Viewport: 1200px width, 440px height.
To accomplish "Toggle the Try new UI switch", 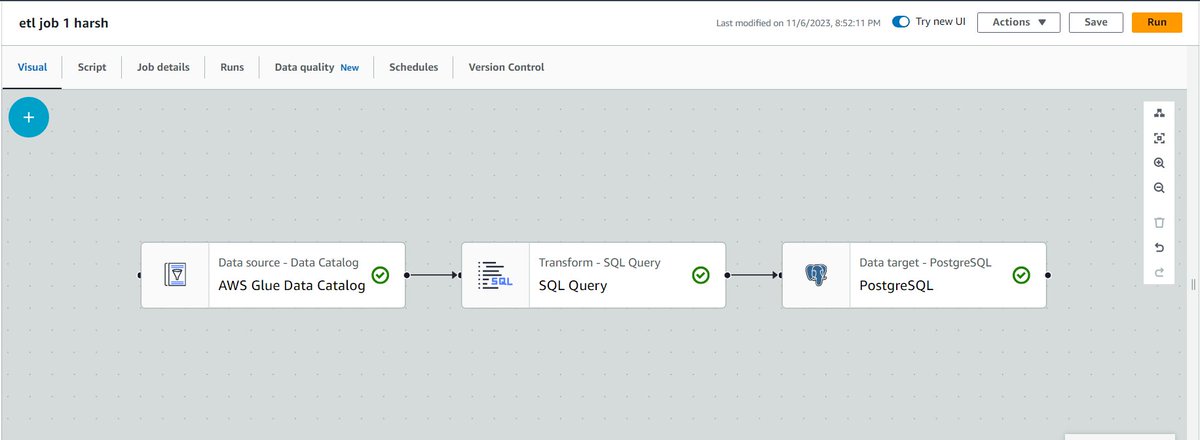I will tap(903, 21).
